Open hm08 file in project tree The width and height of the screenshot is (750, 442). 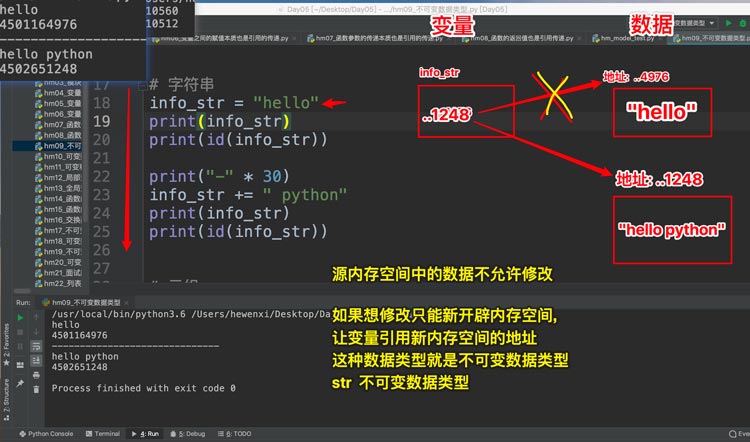click(58, 135)
